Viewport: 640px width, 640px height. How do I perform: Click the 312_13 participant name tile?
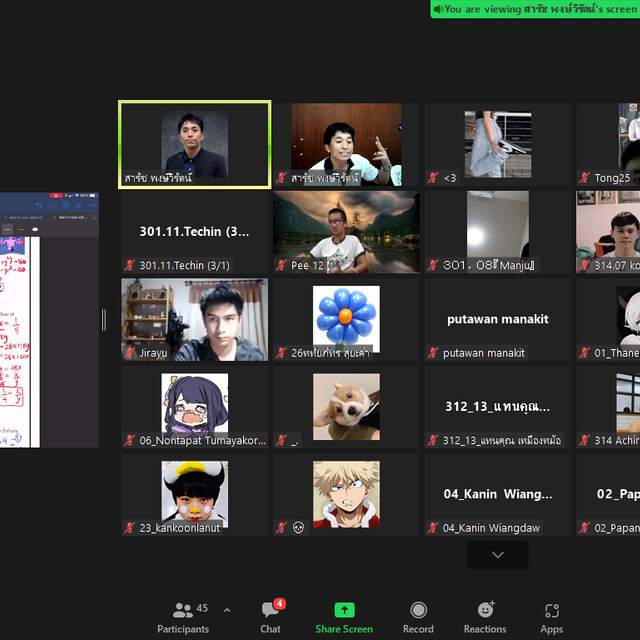tap(497, 407)
